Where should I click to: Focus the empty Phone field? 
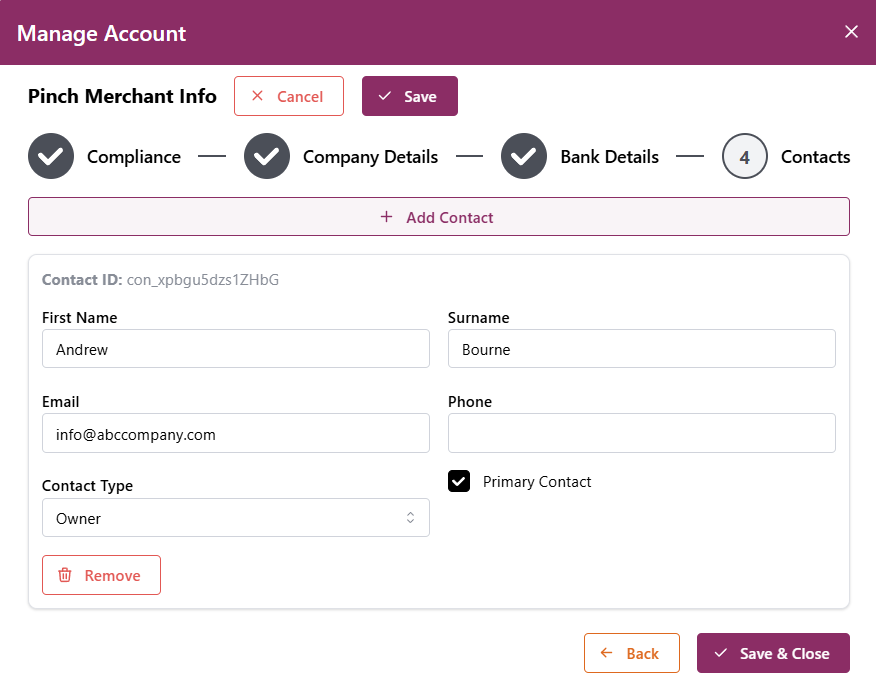coord(641,434)
